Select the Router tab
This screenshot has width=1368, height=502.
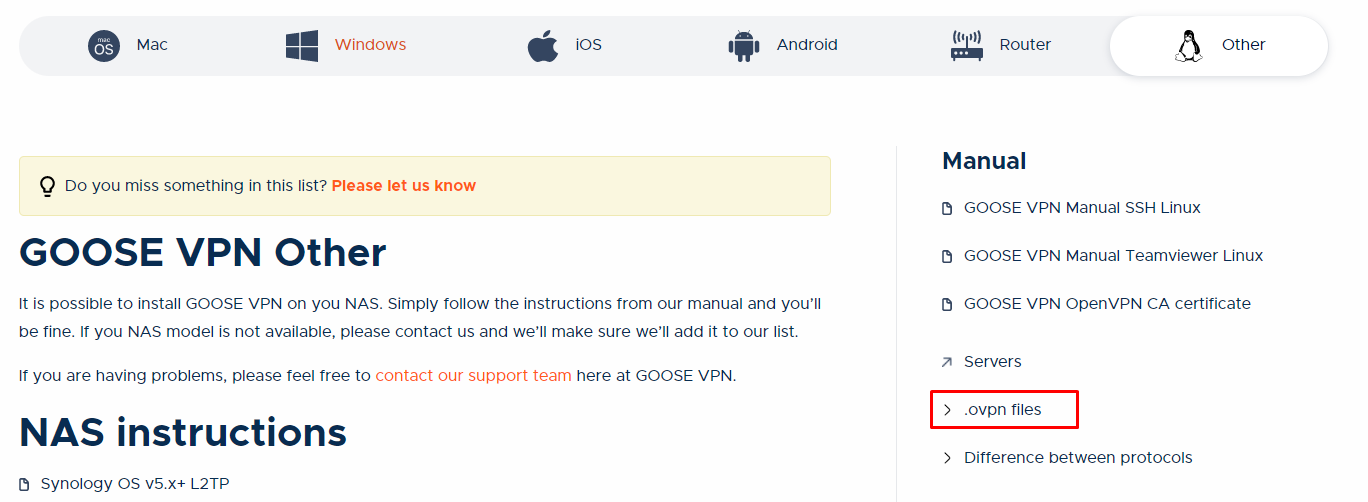1000,46
